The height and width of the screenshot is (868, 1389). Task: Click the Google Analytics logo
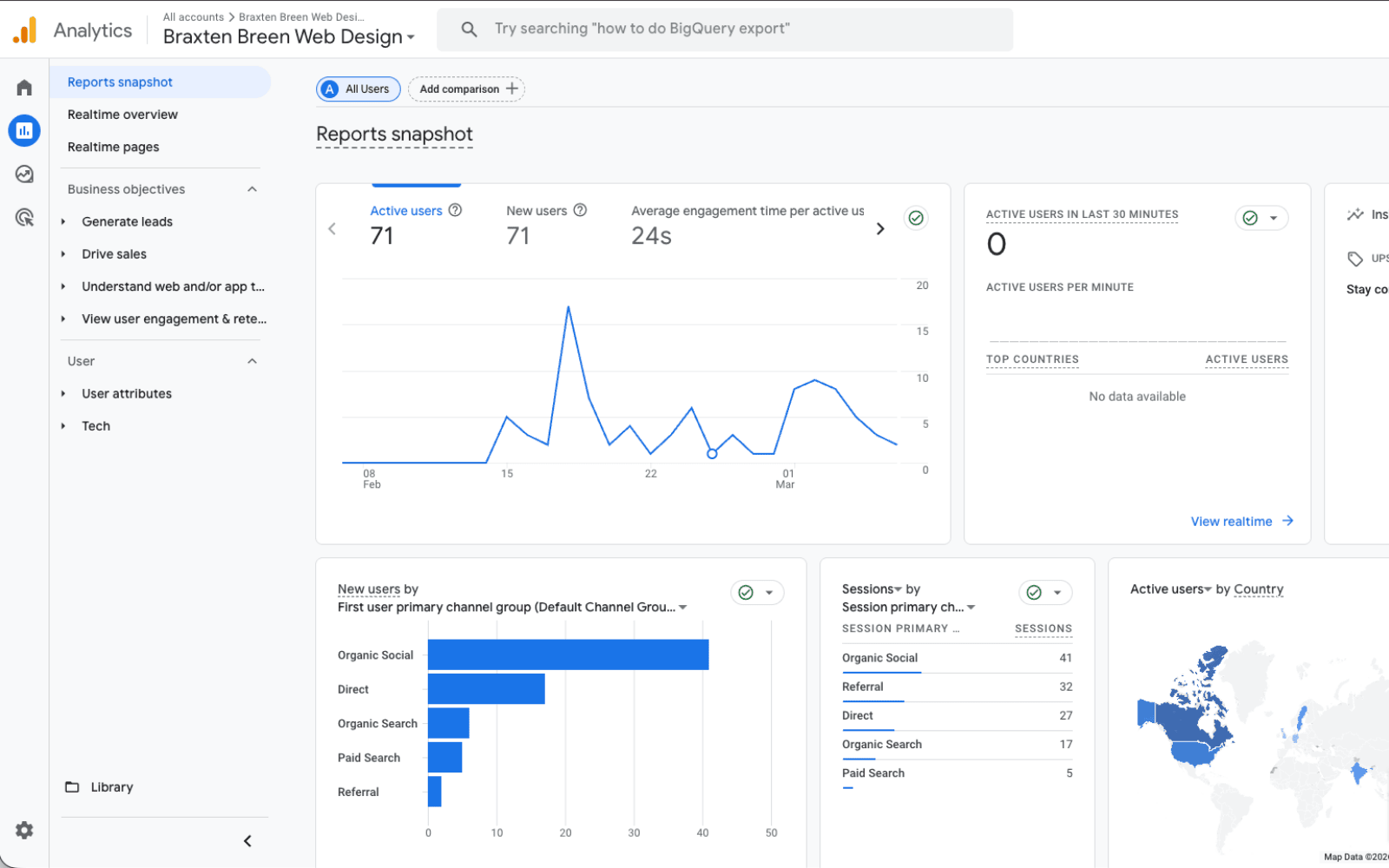25,29
